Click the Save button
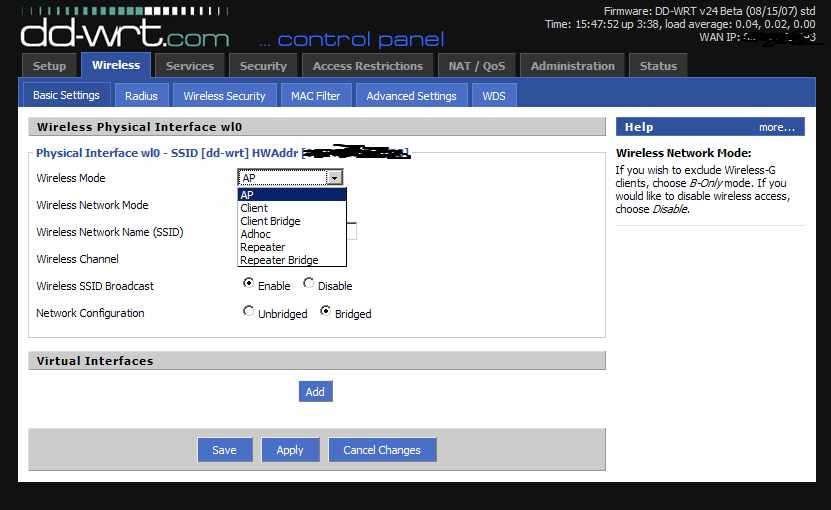 224,450
